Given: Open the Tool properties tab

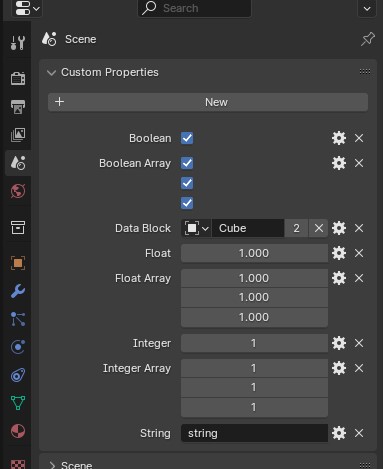Looking at the screenshot, I should (x=18, y=43).
